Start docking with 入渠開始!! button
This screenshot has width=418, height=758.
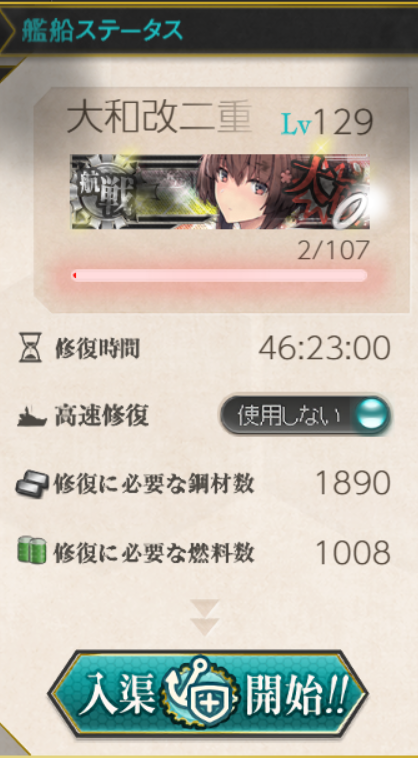[208, 695]
